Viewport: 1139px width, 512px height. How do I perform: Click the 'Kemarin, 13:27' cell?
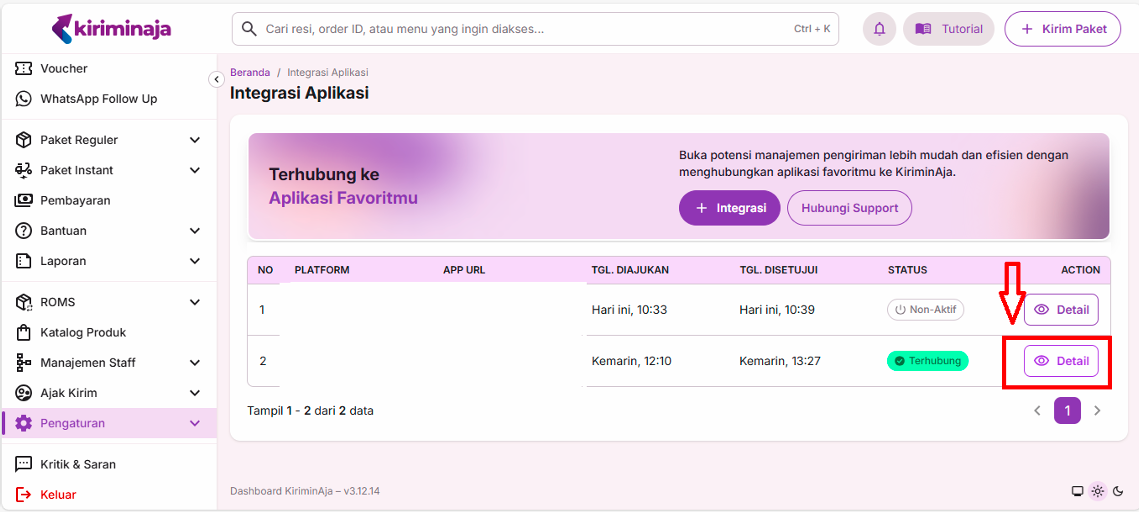pos(780,361)
